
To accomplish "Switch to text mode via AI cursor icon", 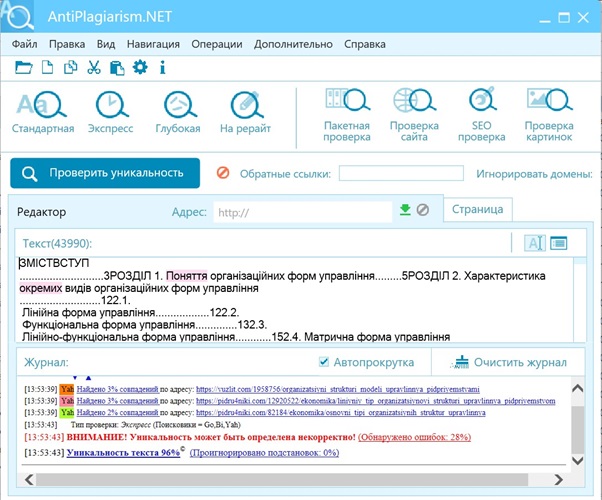I will [535, 243].
